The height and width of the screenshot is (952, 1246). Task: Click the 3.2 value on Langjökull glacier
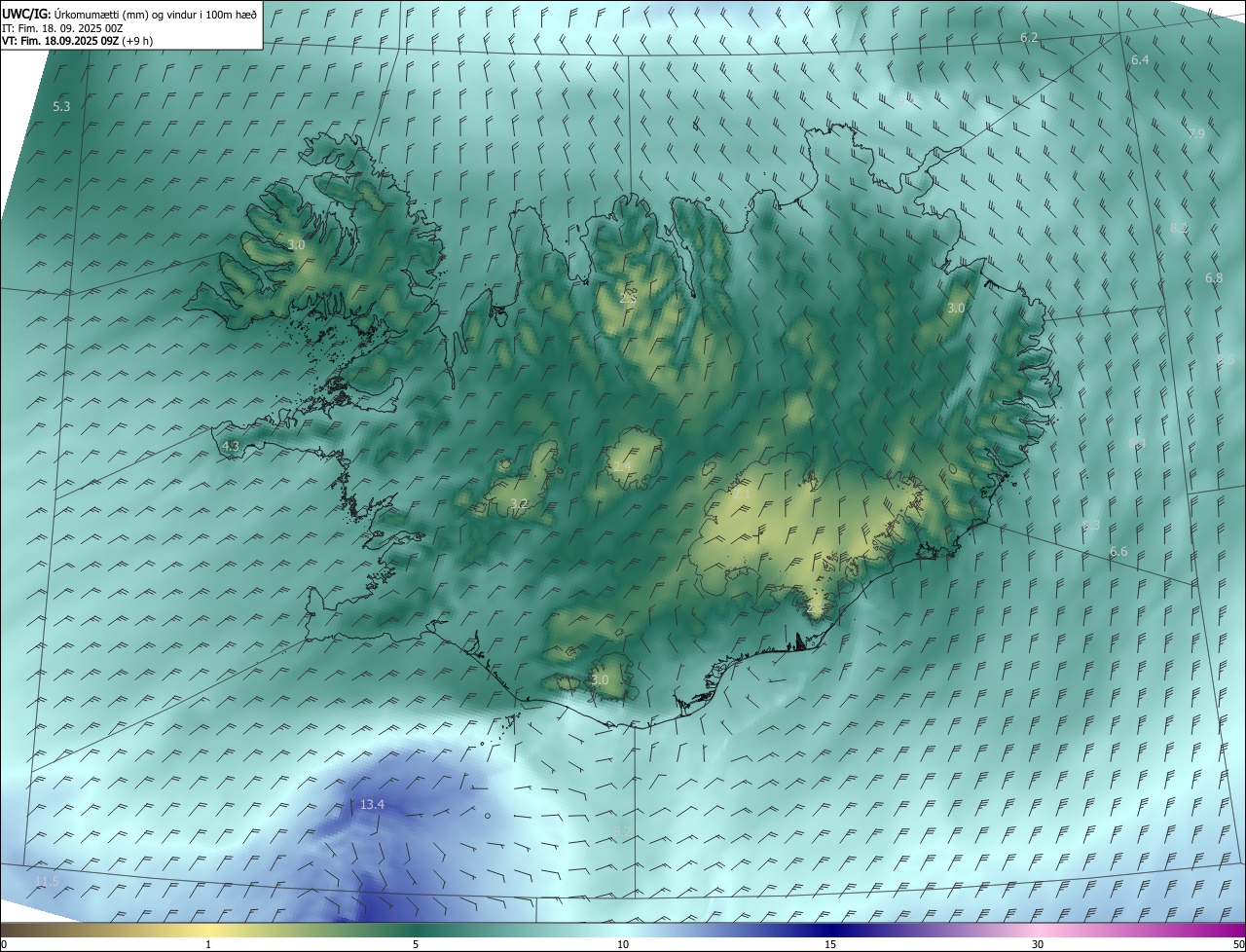pyautogui.click(x=519, y=503)
